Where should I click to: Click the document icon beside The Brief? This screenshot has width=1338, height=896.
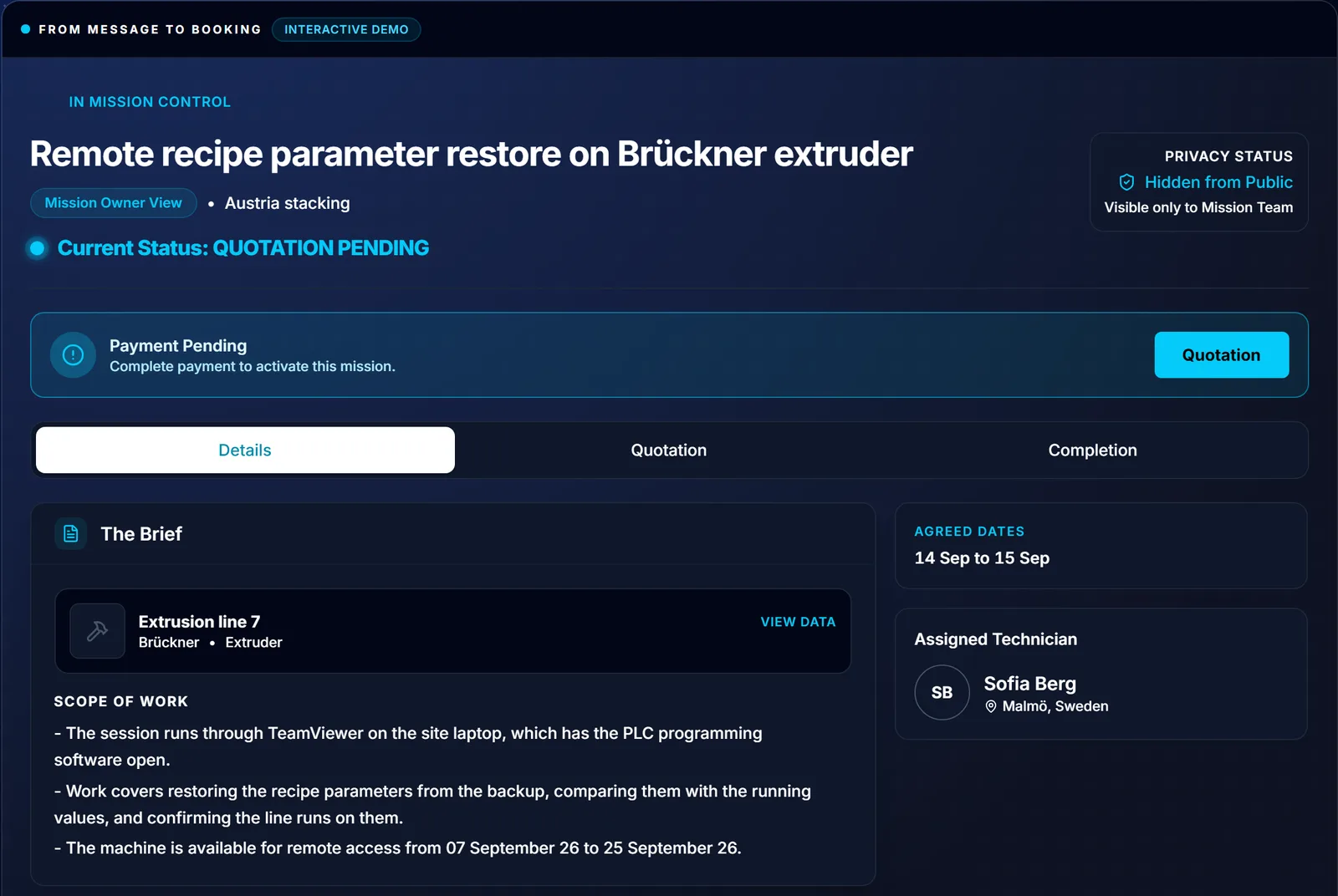point(71,533)
